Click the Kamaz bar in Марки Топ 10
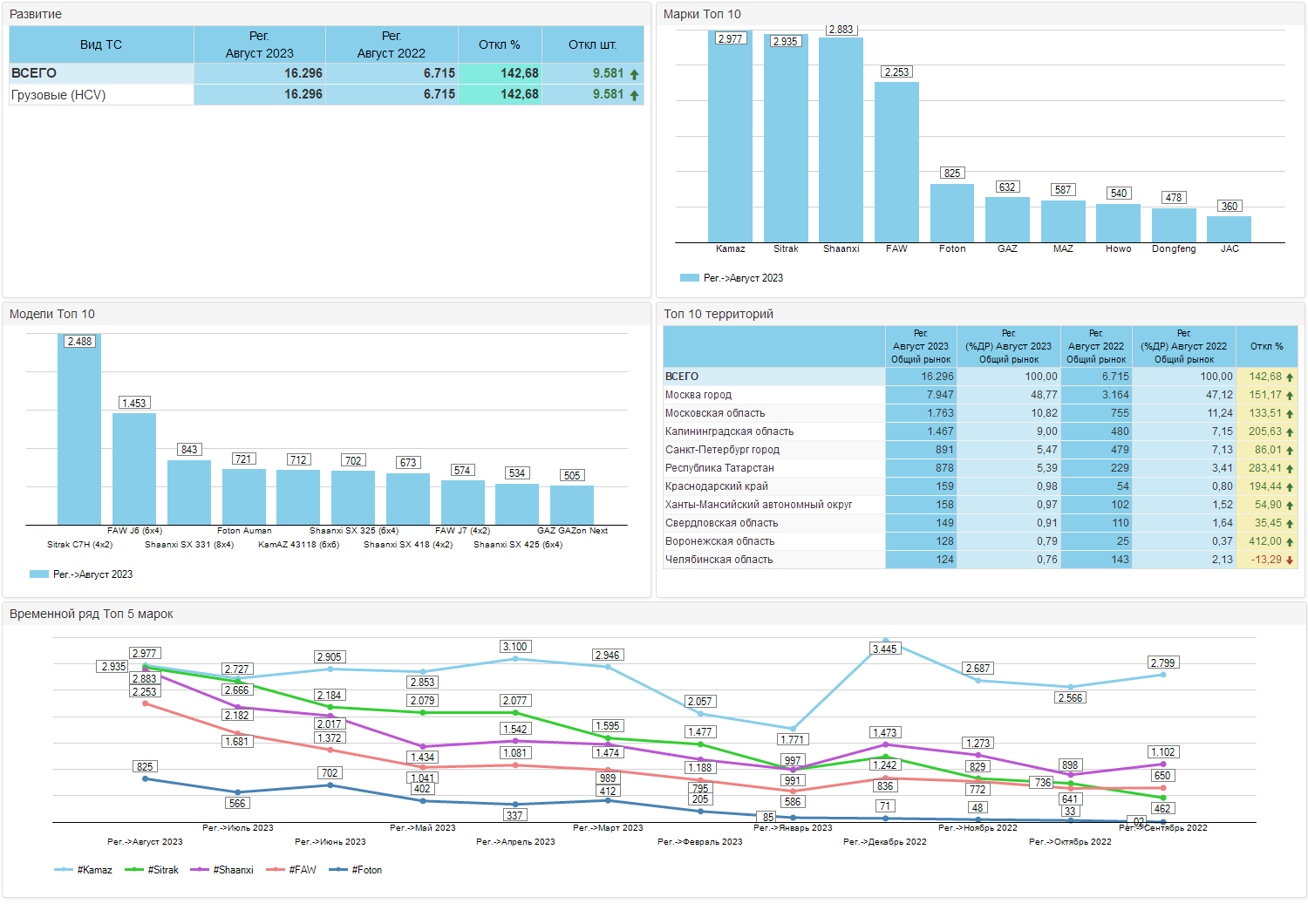Viewport: 1308px width, 924px height. pos(730,137)
